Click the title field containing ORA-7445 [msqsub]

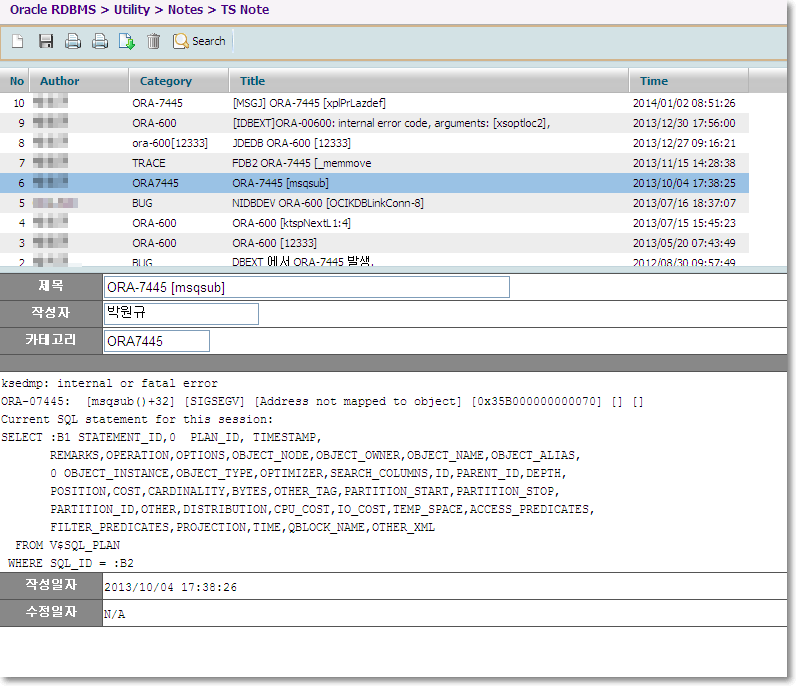coord(306,288)
